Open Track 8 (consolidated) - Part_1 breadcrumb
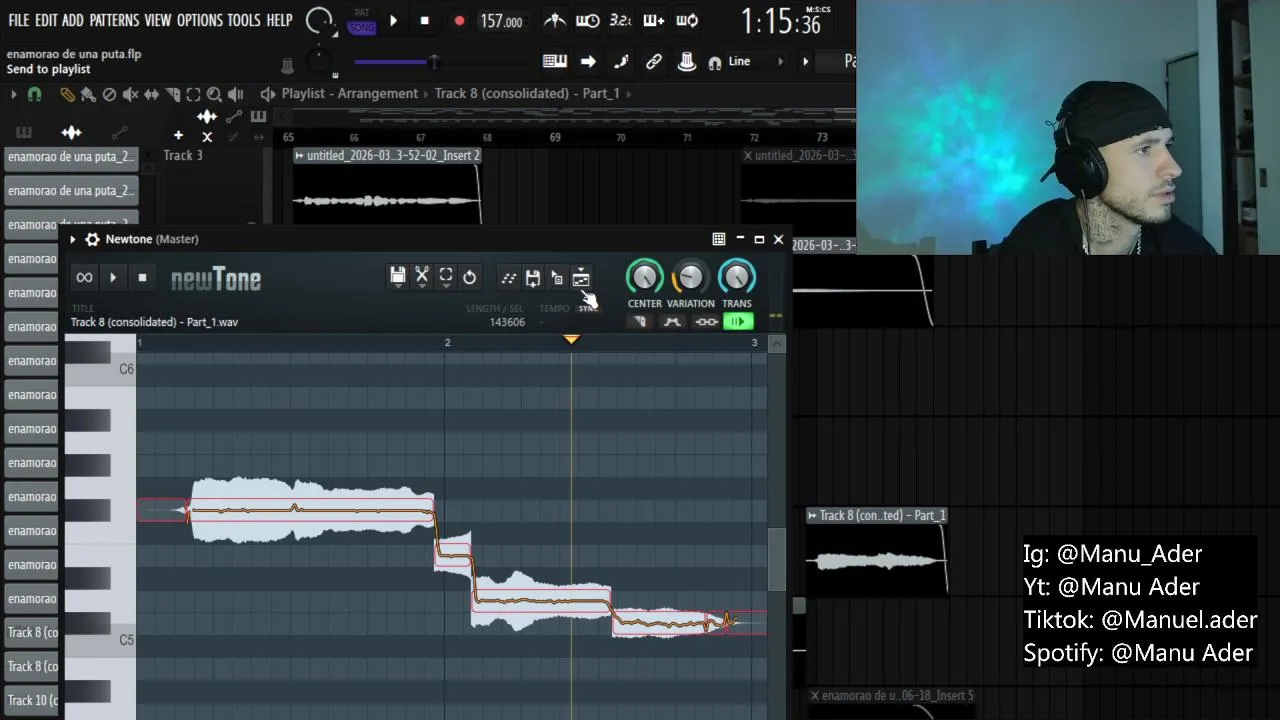1280x720 pixels. pos(527,94)
